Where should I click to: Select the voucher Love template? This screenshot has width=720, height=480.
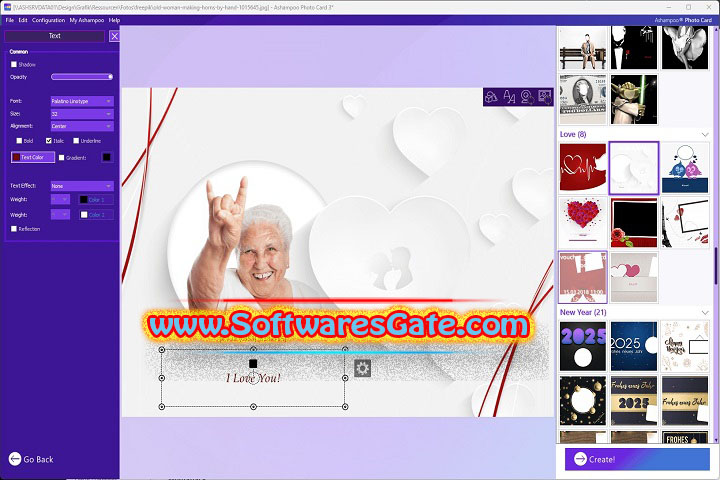583,277
